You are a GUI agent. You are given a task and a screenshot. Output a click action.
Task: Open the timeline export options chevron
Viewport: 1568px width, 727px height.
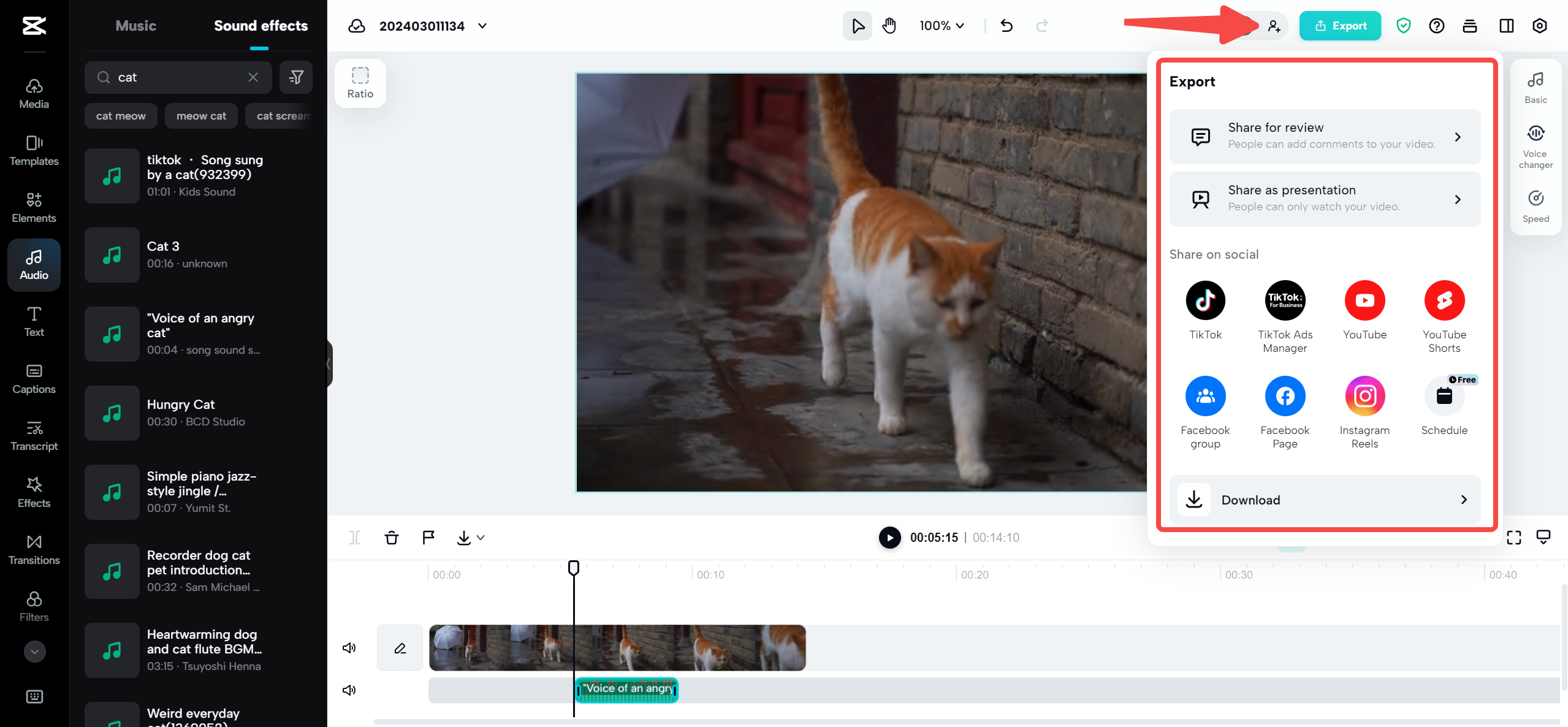[481, 537]
